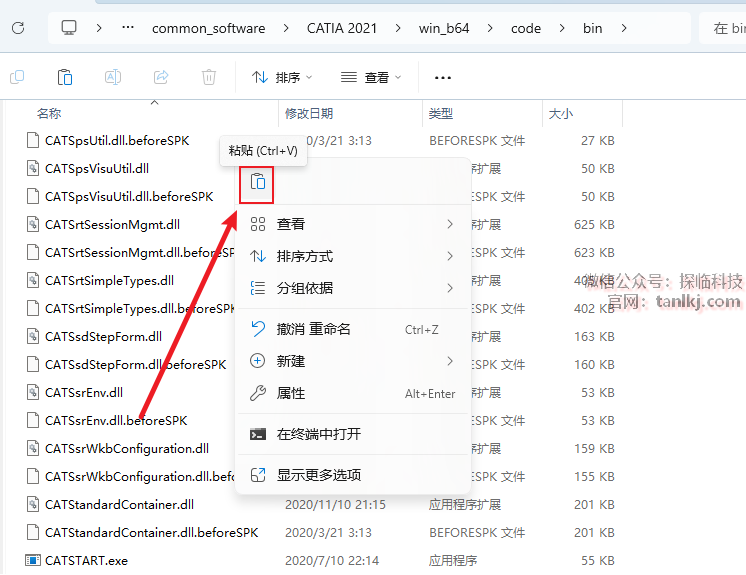Viewport: 746px width, 575px height.
Task: Open the 排序方式 submenu in the context menu
Action: coord(352,256)
